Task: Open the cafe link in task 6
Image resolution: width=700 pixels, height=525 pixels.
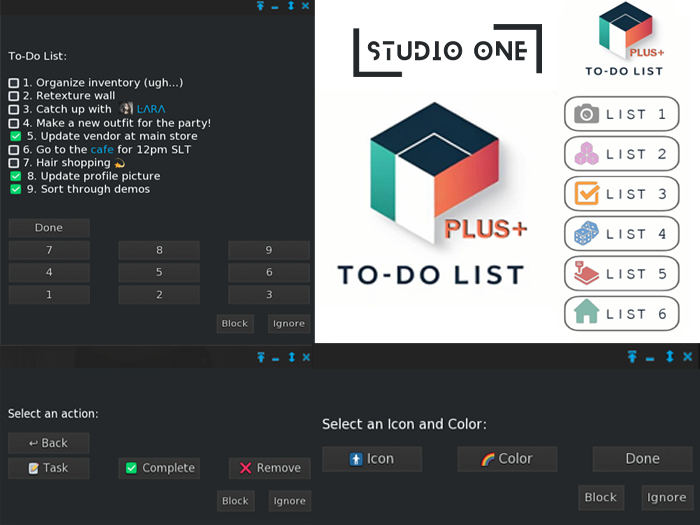Action: point(102,150)
